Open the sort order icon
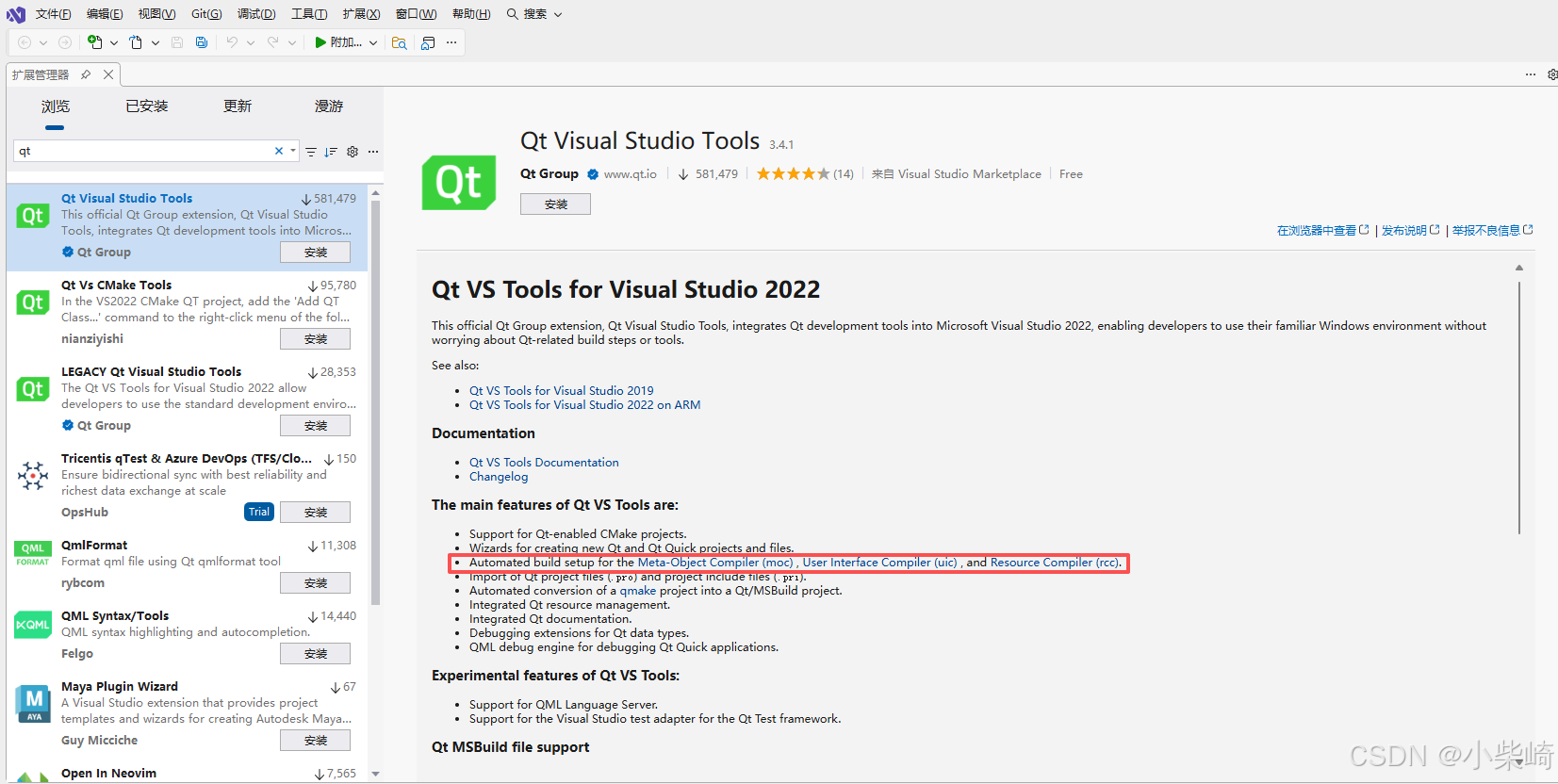1558x784 pixels. [331, 152]
